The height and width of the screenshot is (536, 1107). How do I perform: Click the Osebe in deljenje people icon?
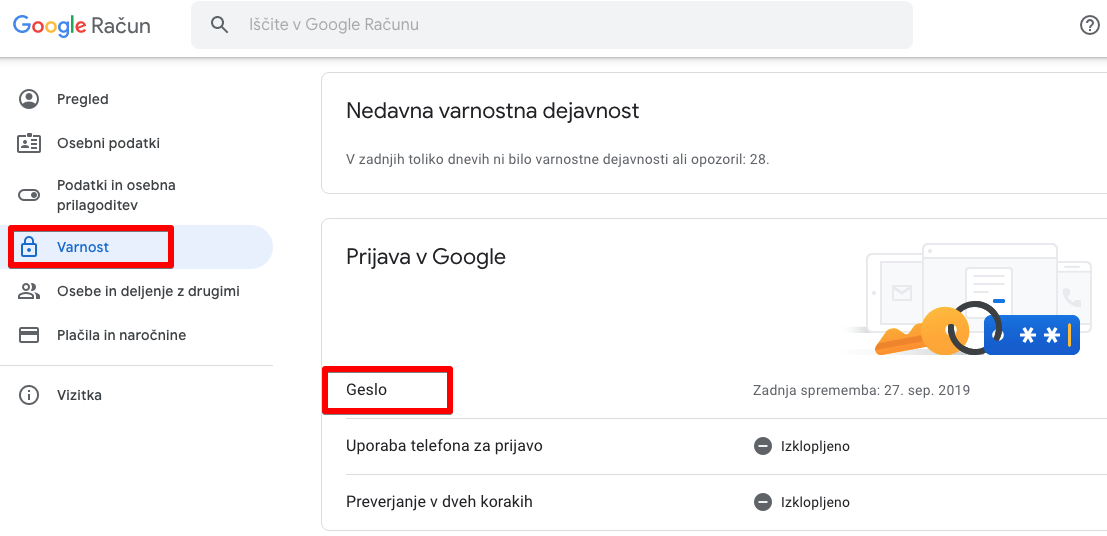point(29,291)
